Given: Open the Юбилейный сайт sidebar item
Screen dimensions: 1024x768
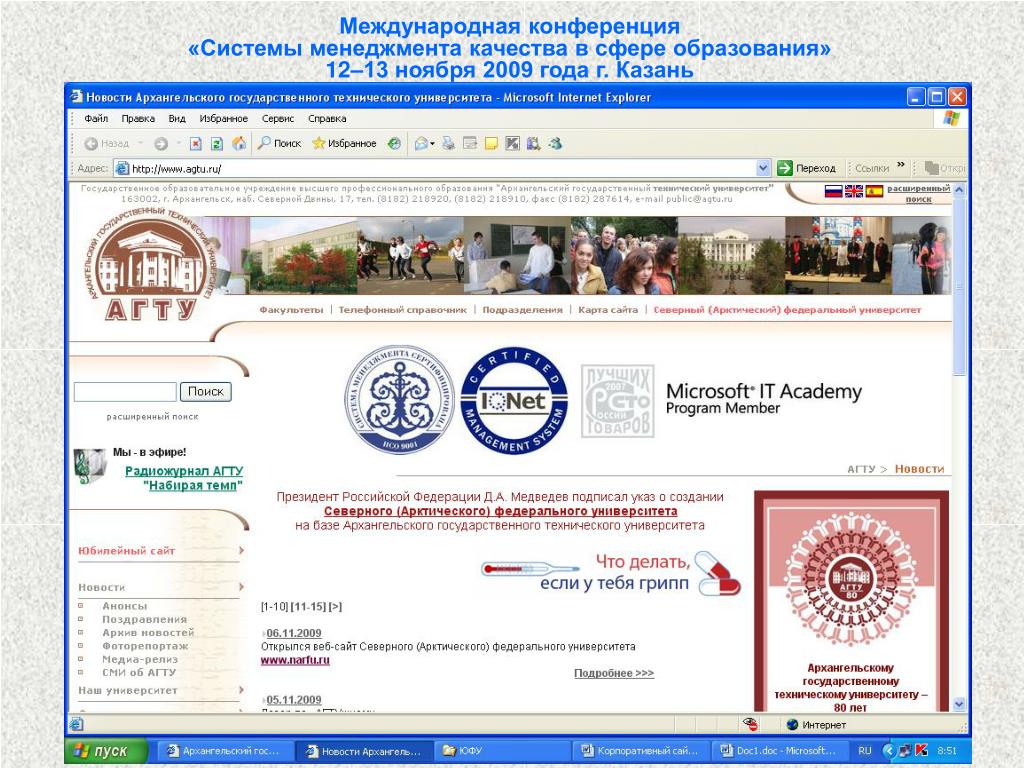Looking at the screenshot, I should click(x=127, y=551).
